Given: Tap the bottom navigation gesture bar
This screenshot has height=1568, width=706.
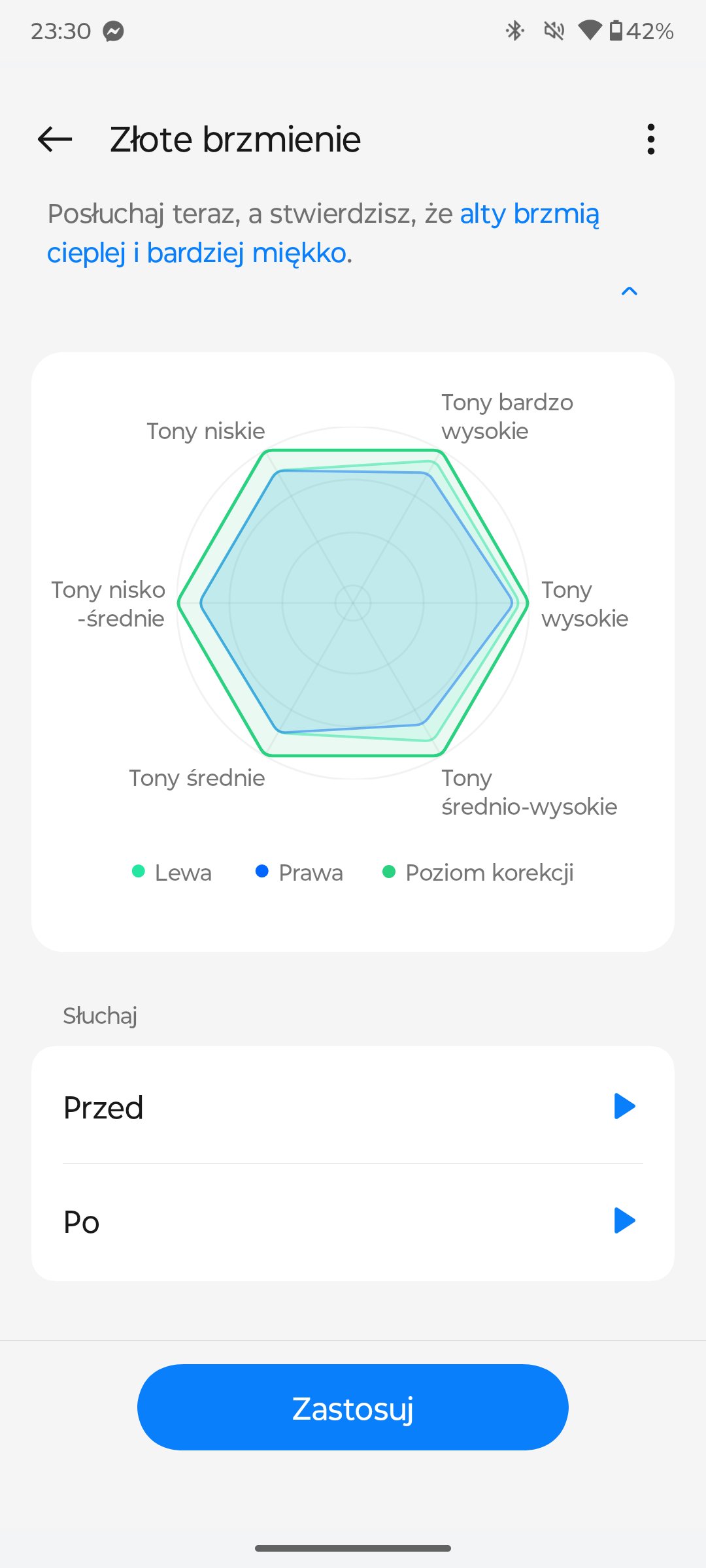Looking at the screenshot, I should [353, 1548].
